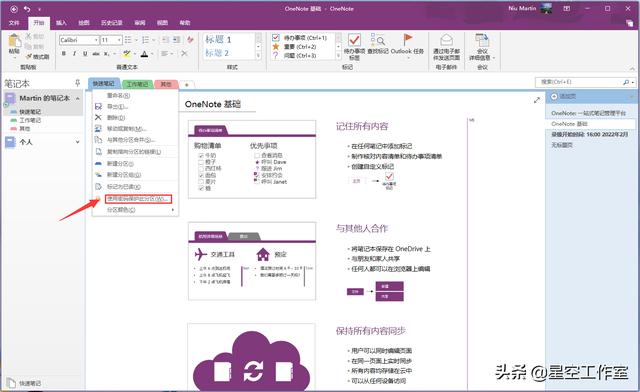Apply Italic formatting
Viewport: 640px width, 392px height.
(x=74, y=53)
